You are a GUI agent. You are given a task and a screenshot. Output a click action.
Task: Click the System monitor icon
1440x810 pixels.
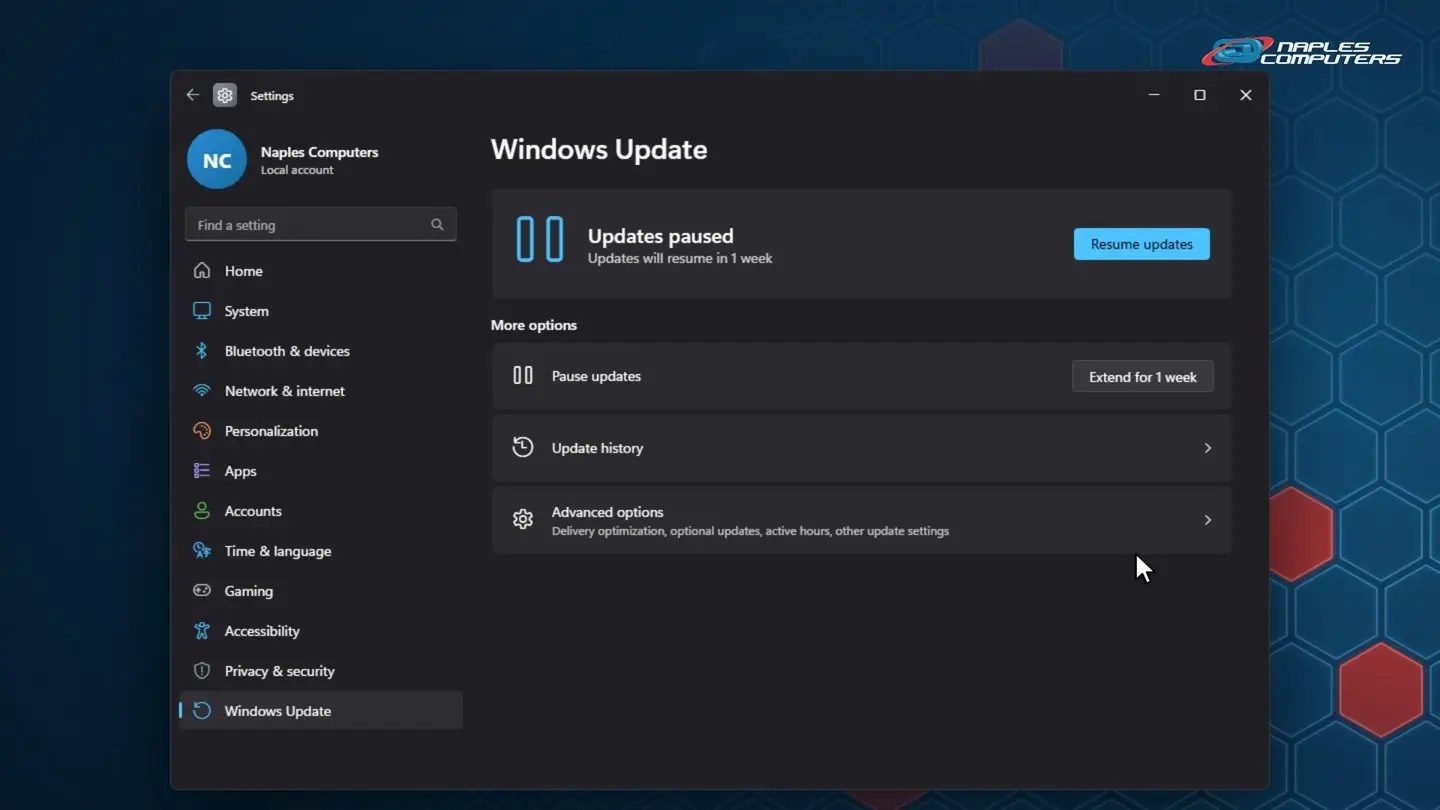[202, 311]
